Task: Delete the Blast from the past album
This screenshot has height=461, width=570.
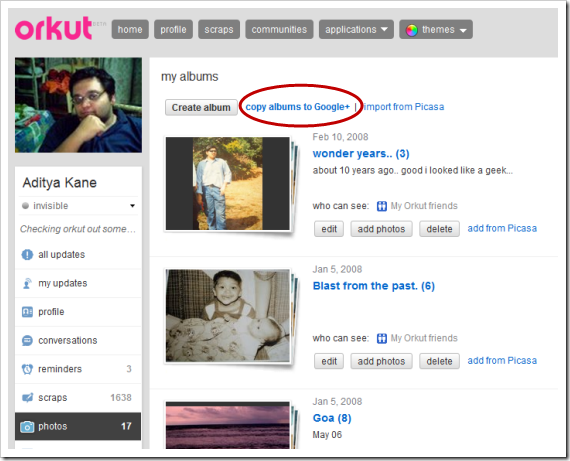Action: pos(439,361)
